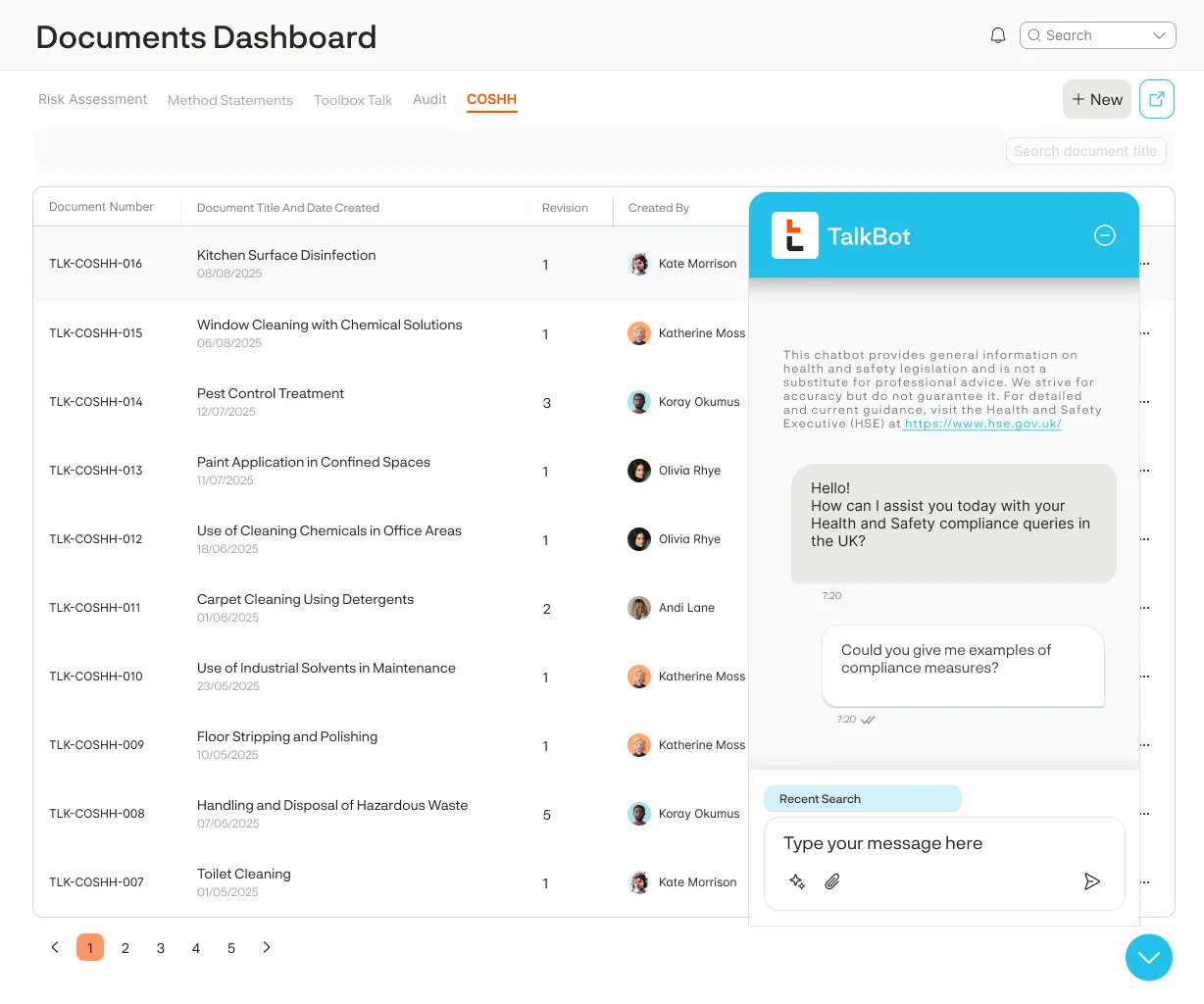Click the Created By column header

(x=659, y=208)
